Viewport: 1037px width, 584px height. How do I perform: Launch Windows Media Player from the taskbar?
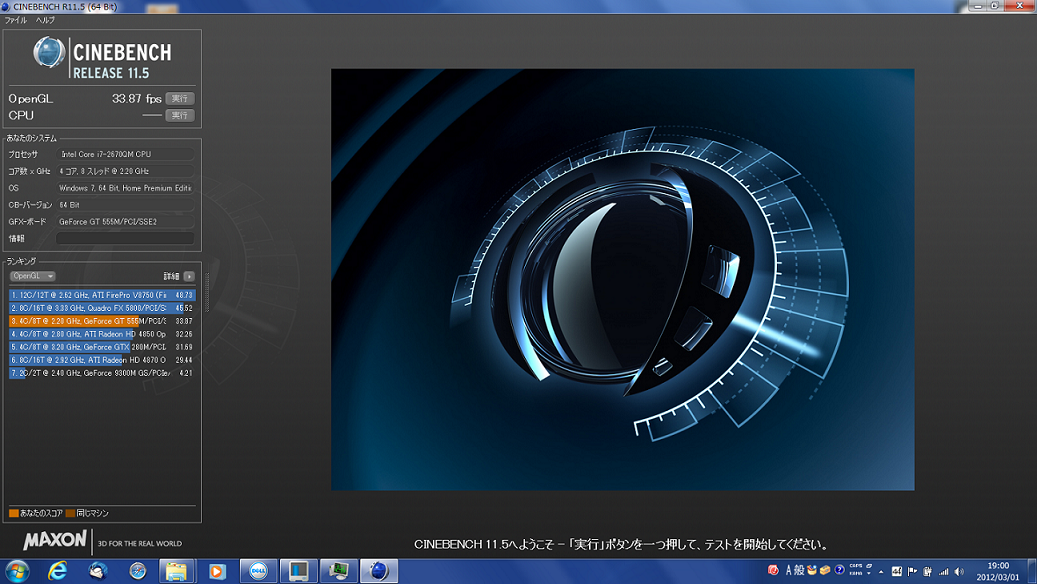[x=217, y=571]
